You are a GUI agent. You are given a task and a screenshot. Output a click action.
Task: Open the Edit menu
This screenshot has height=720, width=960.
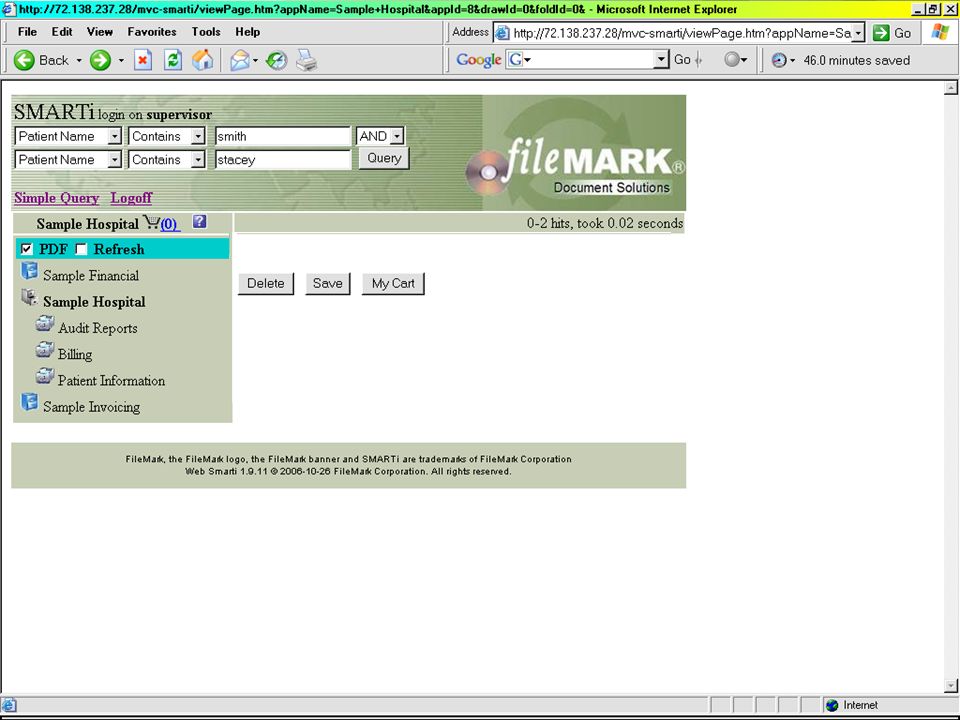[62, 32]
